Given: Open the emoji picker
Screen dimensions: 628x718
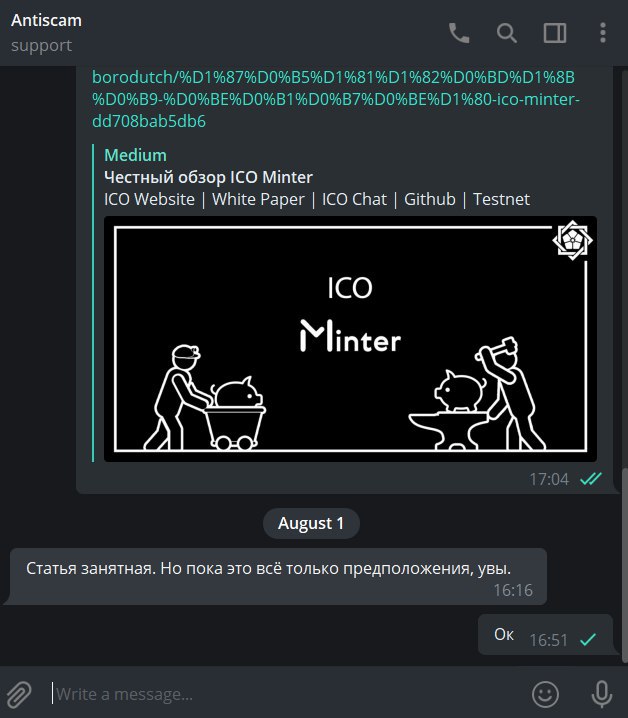Looking at the screenshot, I should pyautogui.click(x=545, y=694).
